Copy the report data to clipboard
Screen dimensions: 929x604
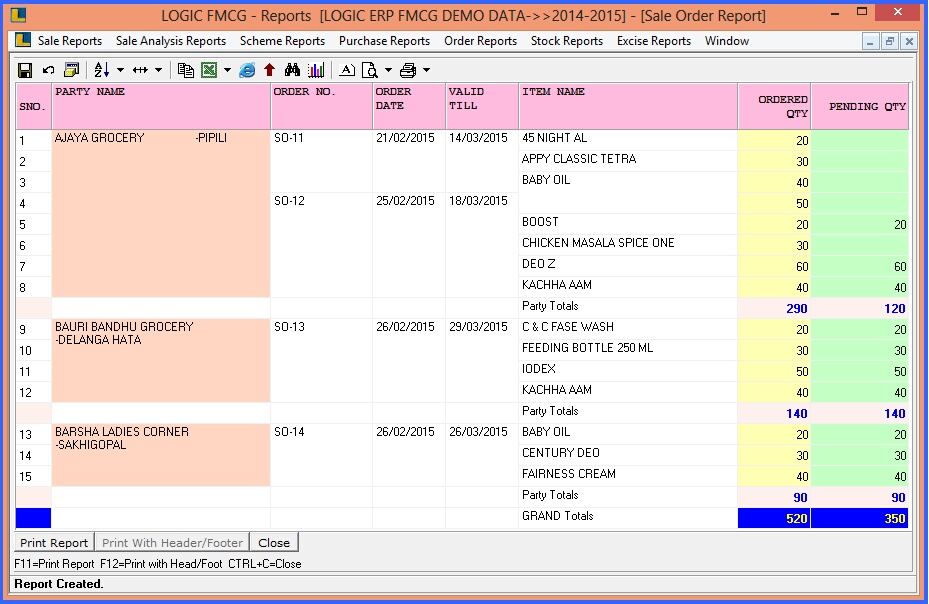(184, 70)
